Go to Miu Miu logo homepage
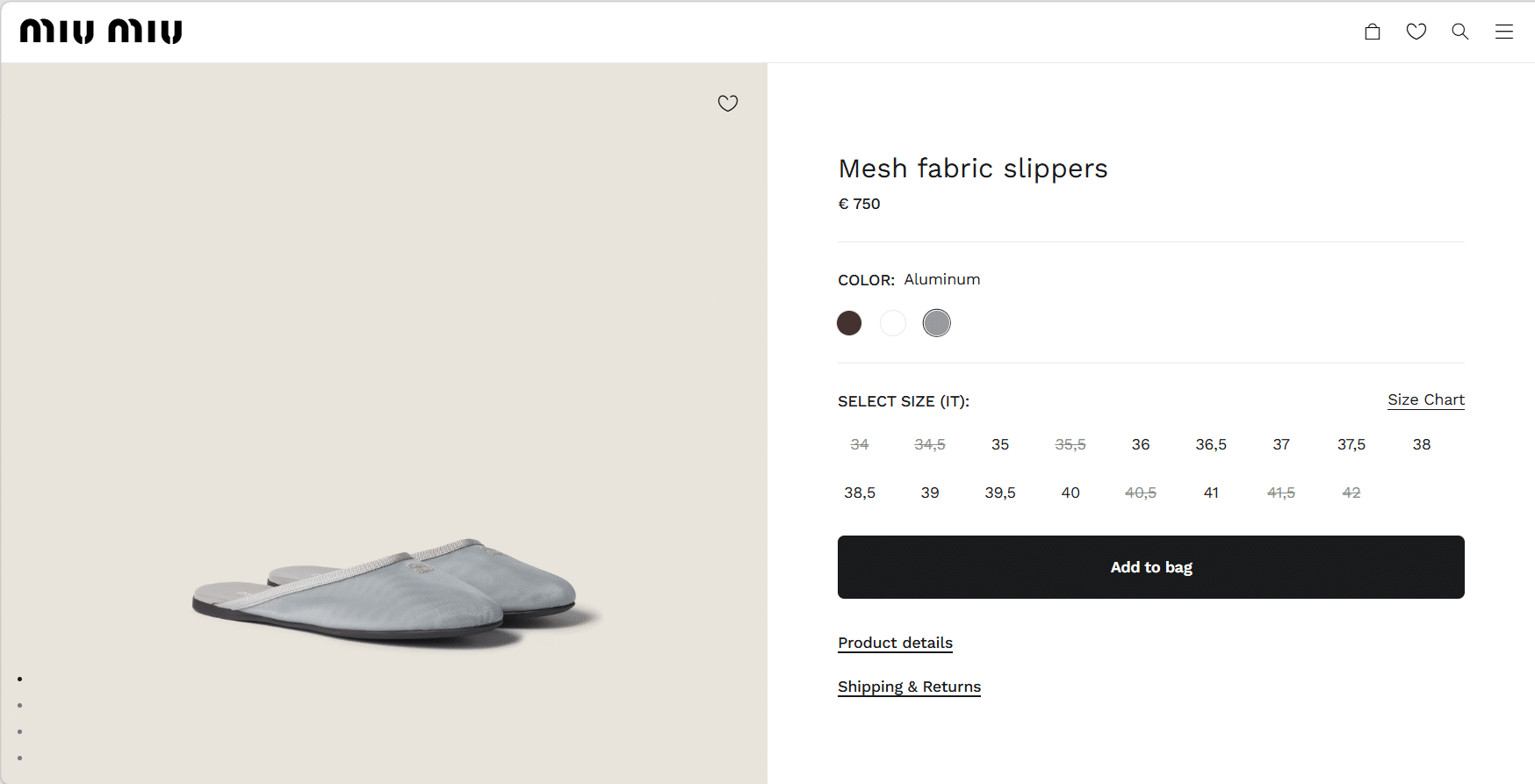 (x=101, y=32)
